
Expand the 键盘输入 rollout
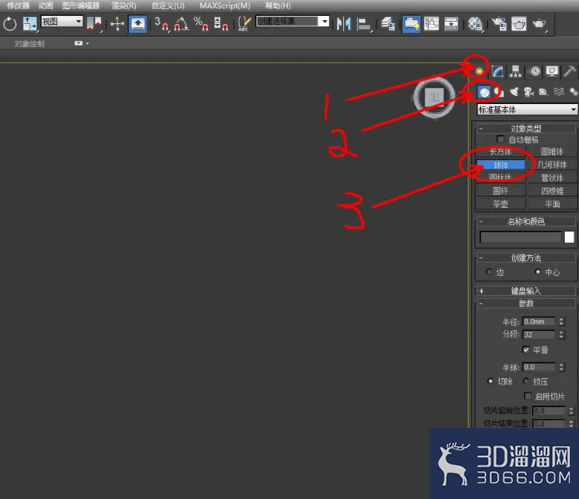click(526, 291)
